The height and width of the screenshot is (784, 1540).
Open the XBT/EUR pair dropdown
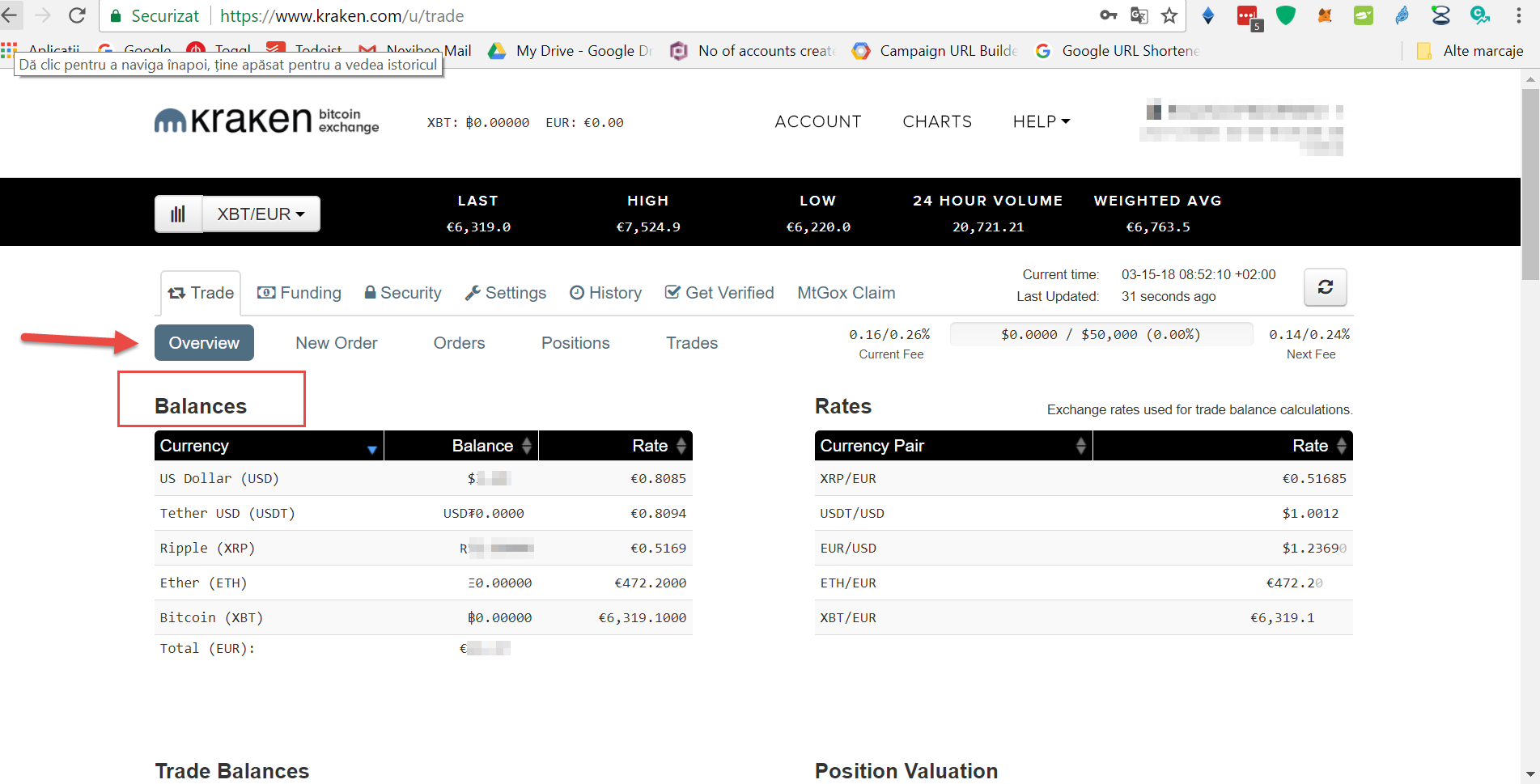tap(261, 214)
